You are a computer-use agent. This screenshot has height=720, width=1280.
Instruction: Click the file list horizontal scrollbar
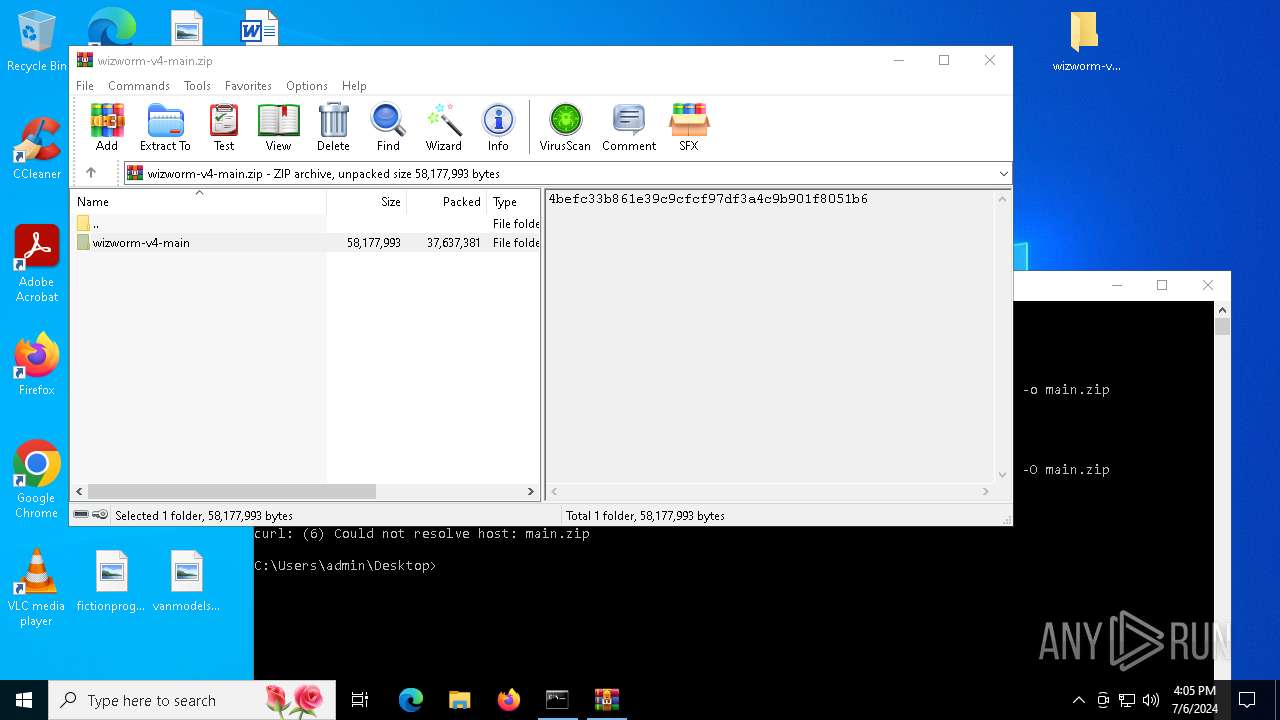click(232, 491)
